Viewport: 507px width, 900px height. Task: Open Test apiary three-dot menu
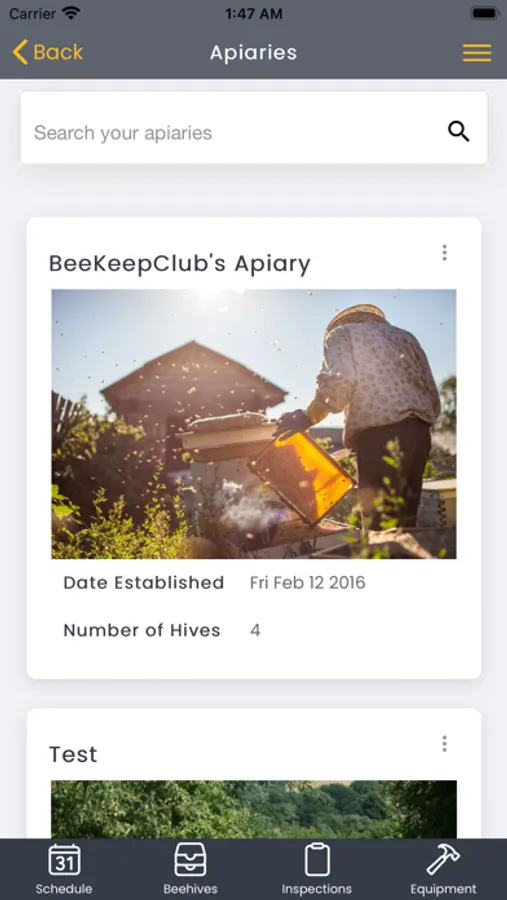444,744
